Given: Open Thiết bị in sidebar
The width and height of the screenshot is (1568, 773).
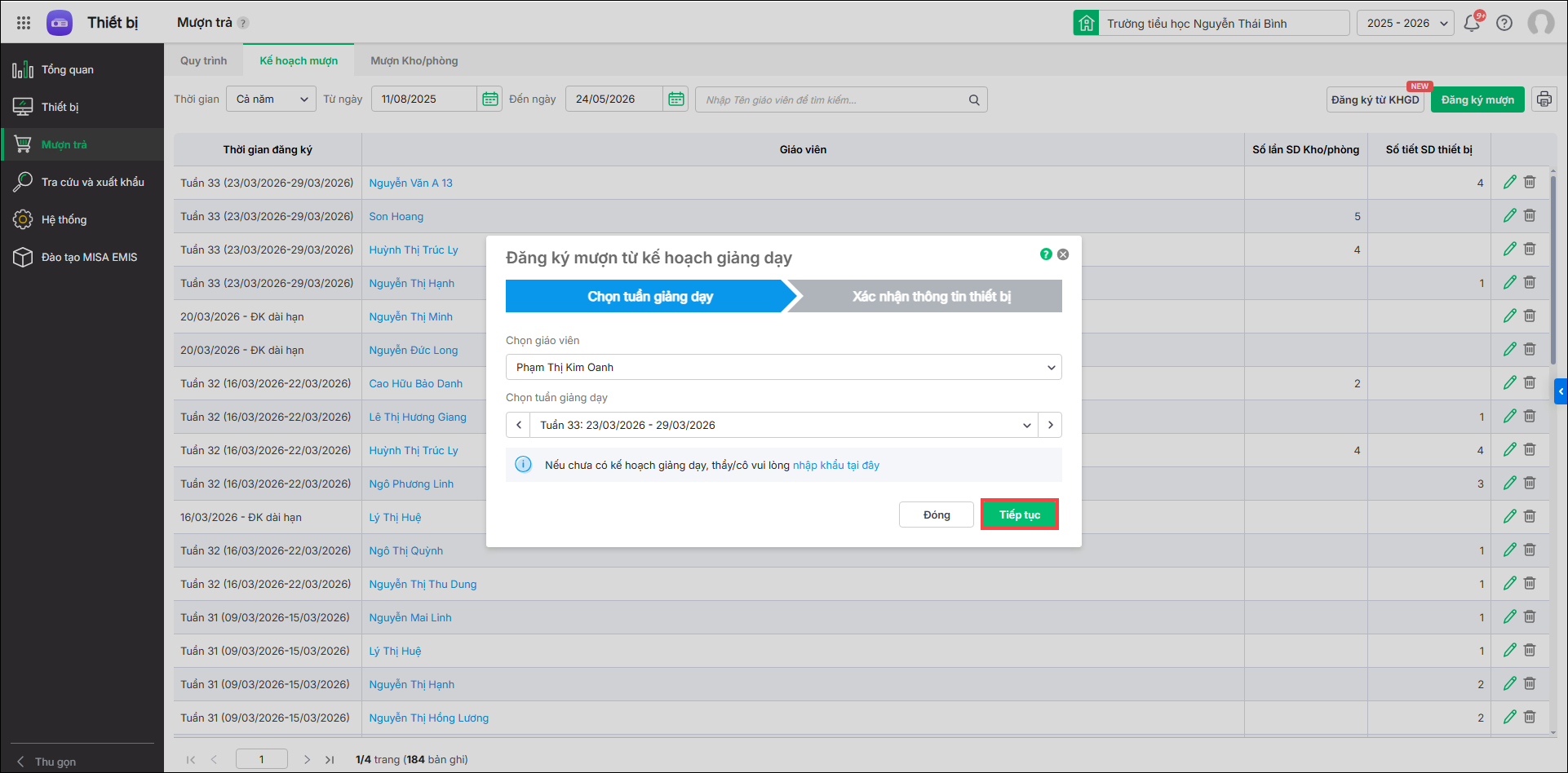Looking at the screenshot, I should click(x=82, y=107).
